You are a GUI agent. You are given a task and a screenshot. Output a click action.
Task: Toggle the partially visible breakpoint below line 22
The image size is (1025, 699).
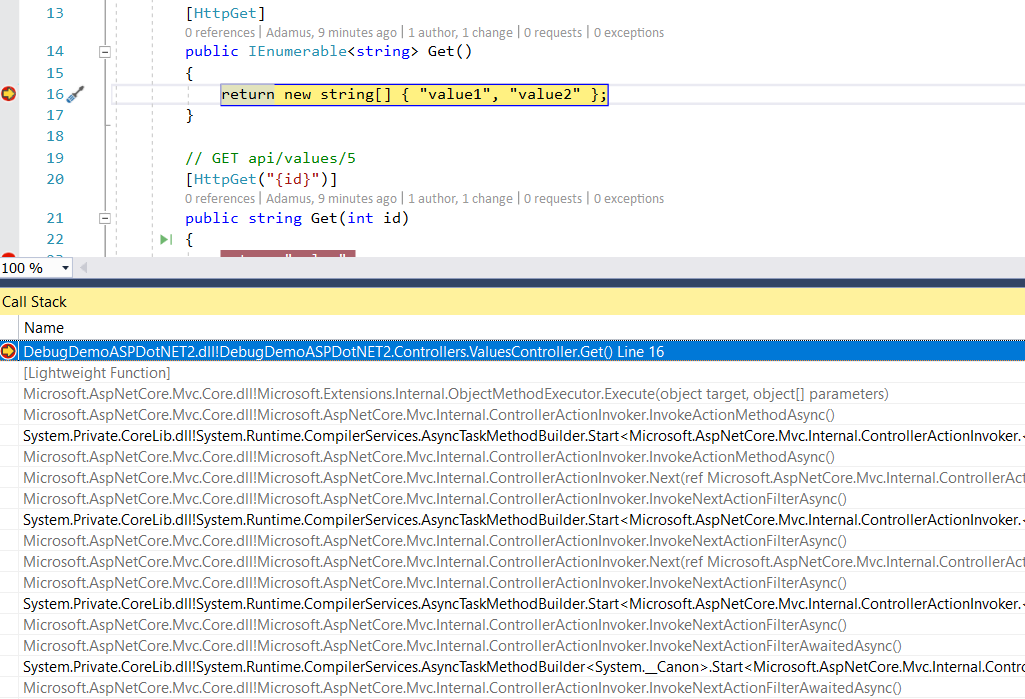(9, 259)
